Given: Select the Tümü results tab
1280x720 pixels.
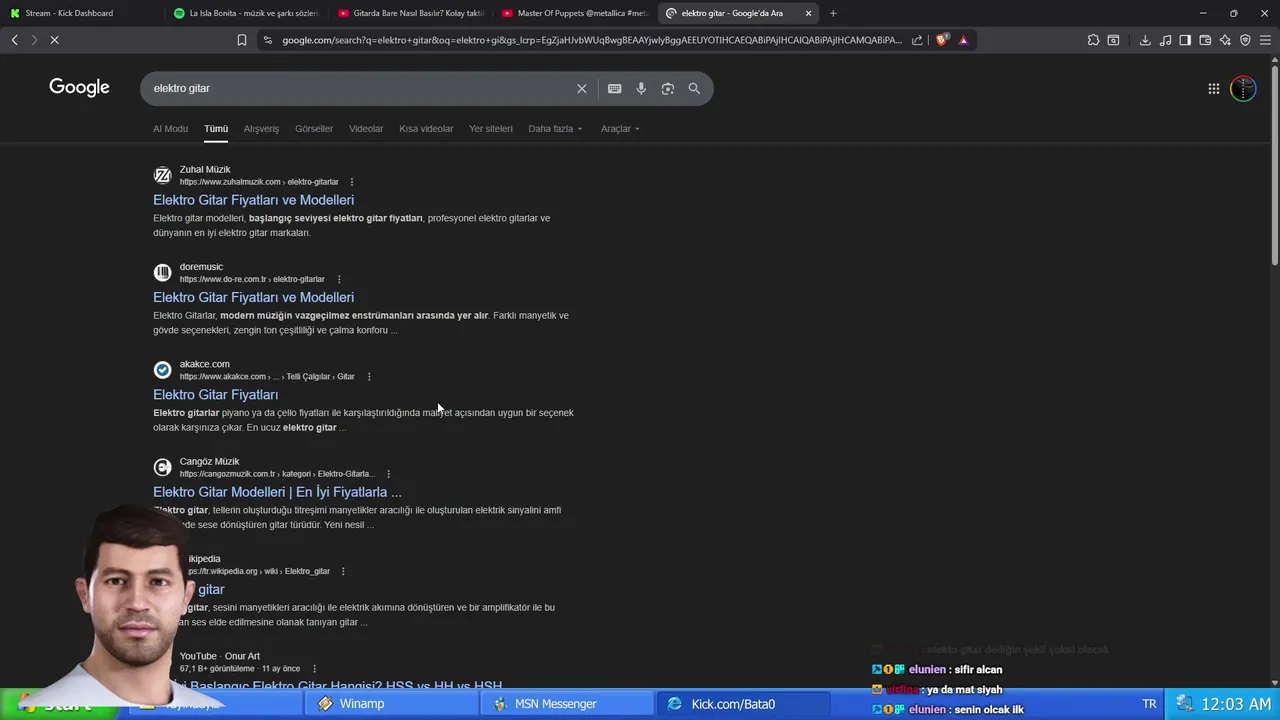Looking at the screenshot, I should [216, 129].
